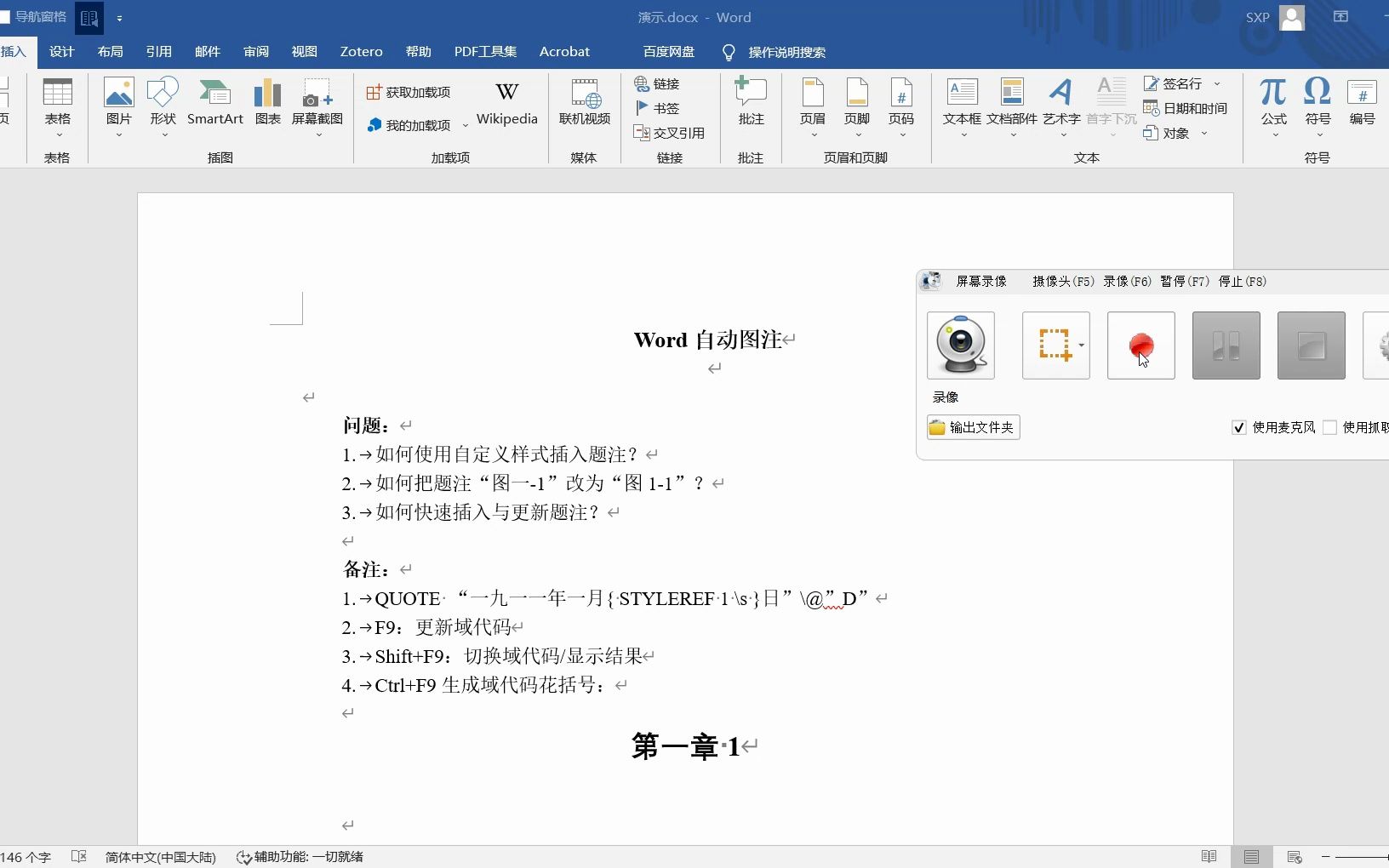Insert a 文本框 text box
1389x868 pixels.
[x=962, y=92]
